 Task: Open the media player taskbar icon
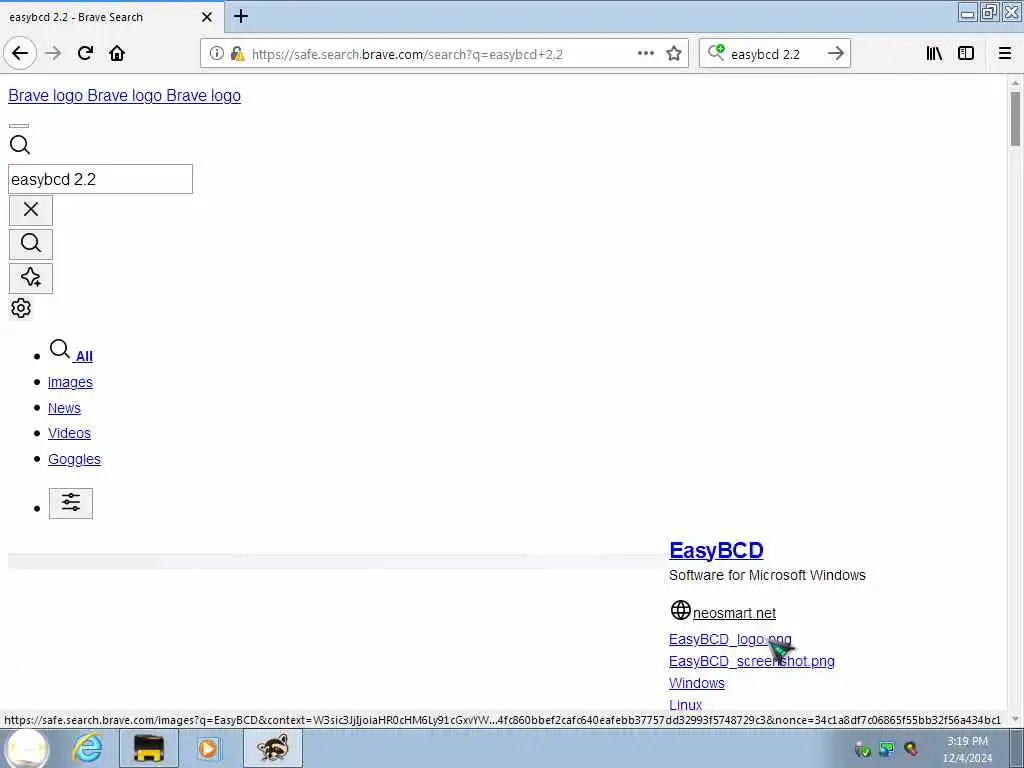click(x=208, y=748)
